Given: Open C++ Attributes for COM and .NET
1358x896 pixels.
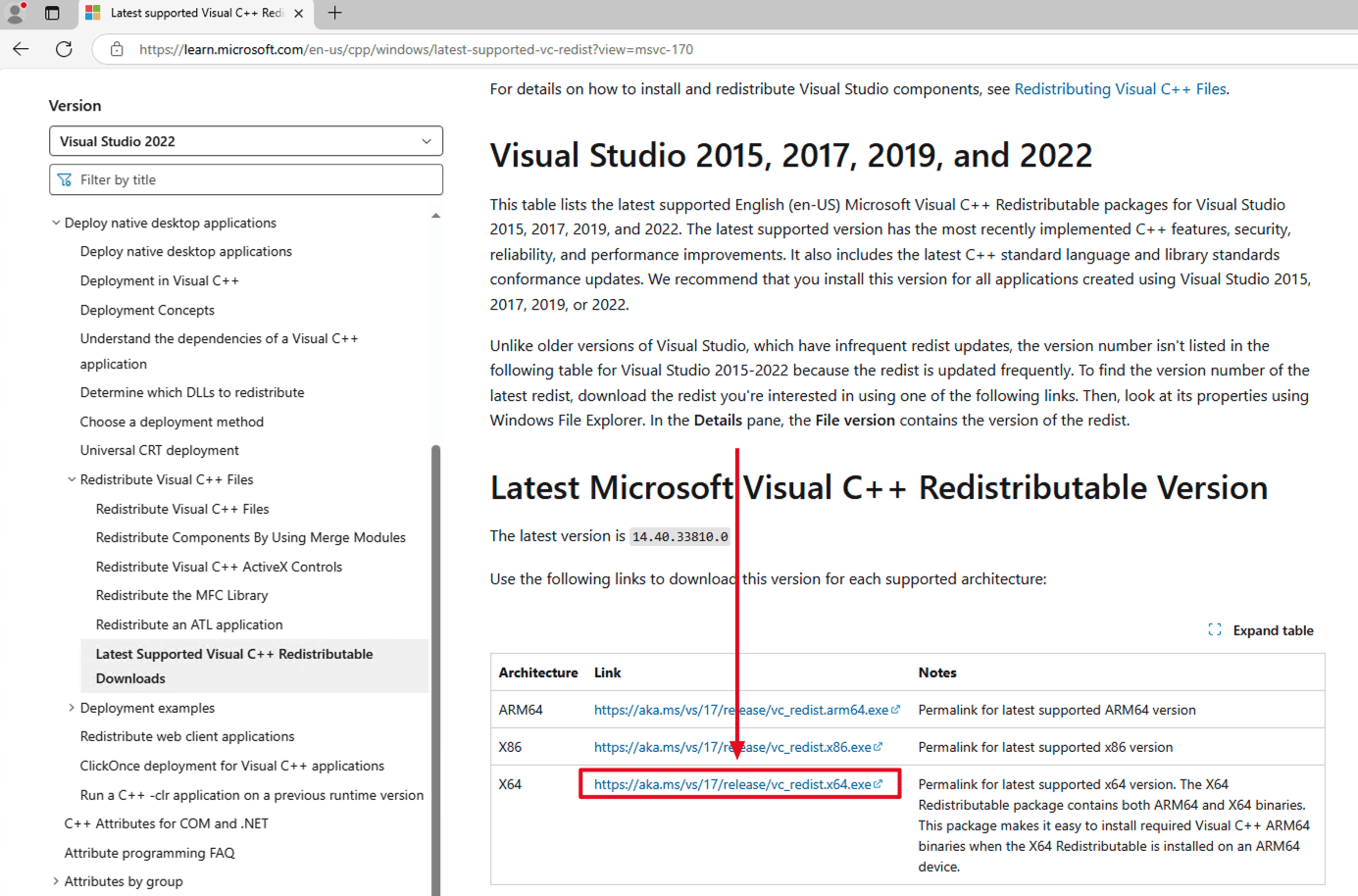Looking at the screenshot, I should [167, 823].
